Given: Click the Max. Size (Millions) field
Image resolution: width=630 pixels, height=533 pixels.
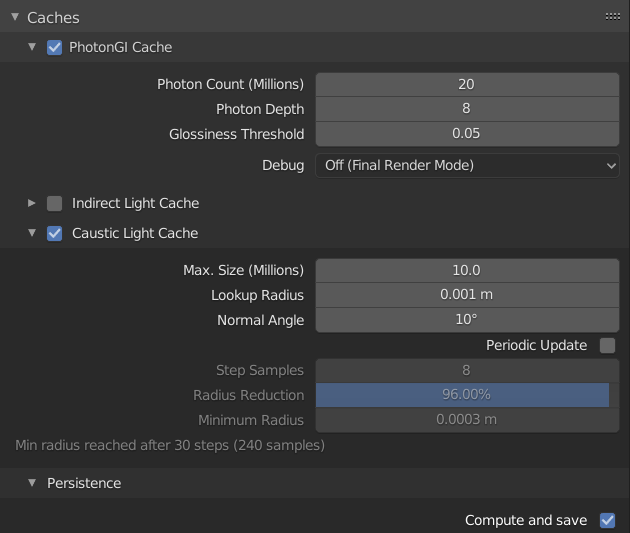Looking at the screenshot, I should coord(467,270).
